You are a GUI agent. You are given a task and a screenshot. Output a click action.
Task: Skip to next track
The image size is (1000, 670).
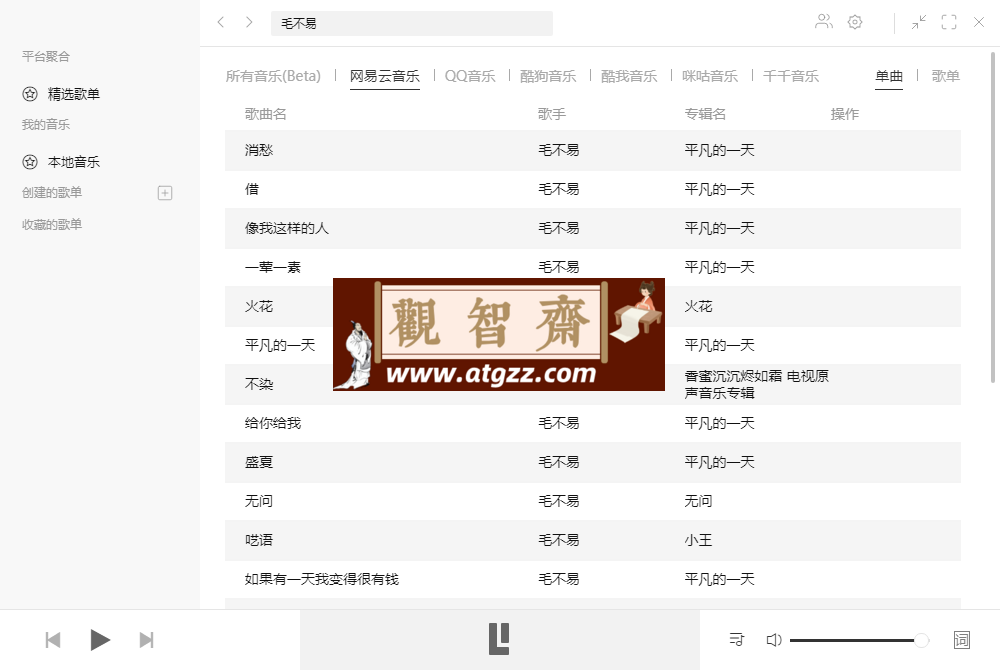point(146,640)
